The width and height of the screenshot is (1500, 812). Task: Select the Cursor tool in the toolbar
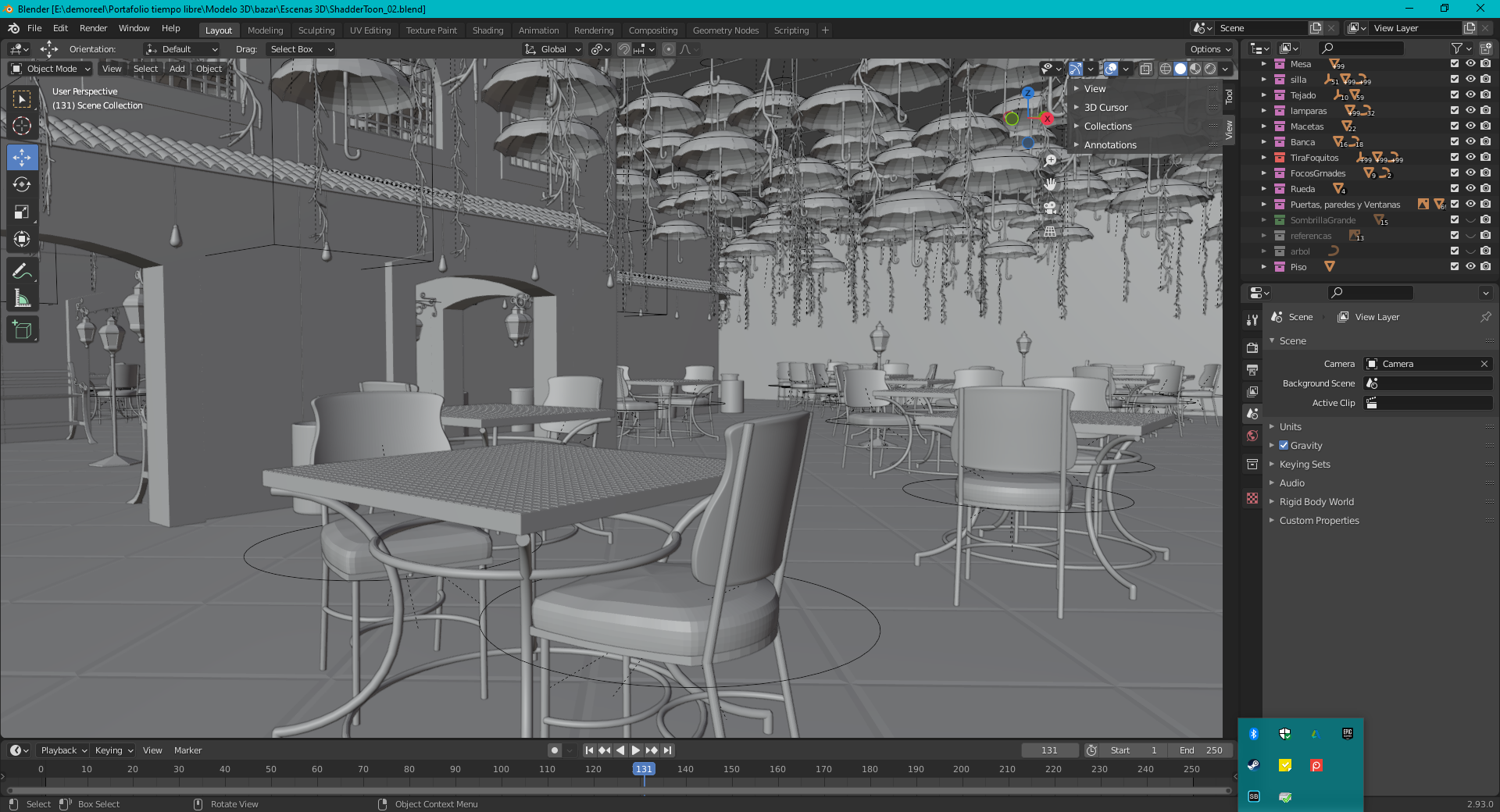22,126
